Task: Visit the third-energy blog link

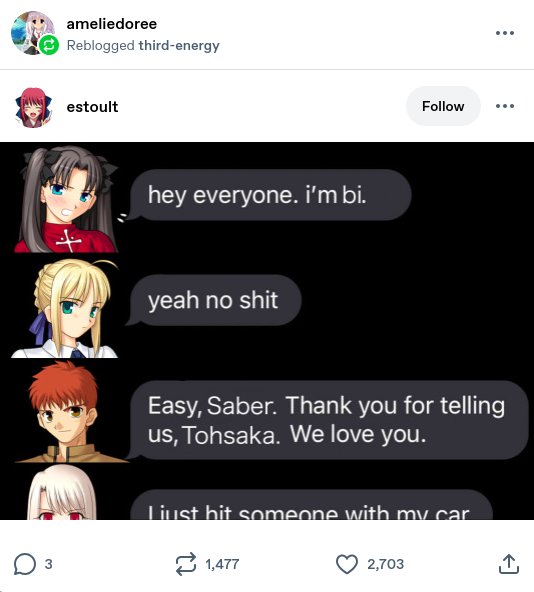Action: (179, 45)
